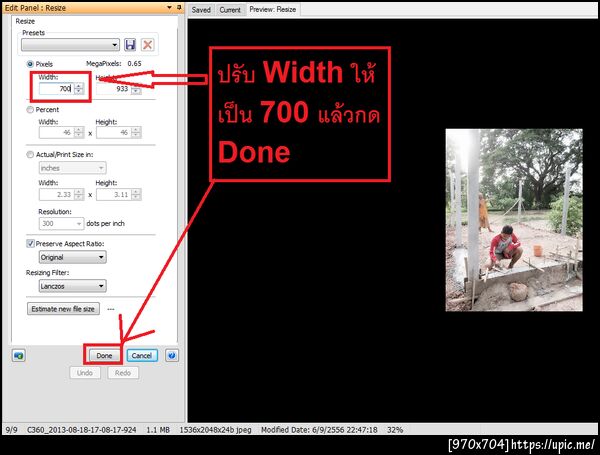Click the Percent Height field showing 46

[113, 132]
